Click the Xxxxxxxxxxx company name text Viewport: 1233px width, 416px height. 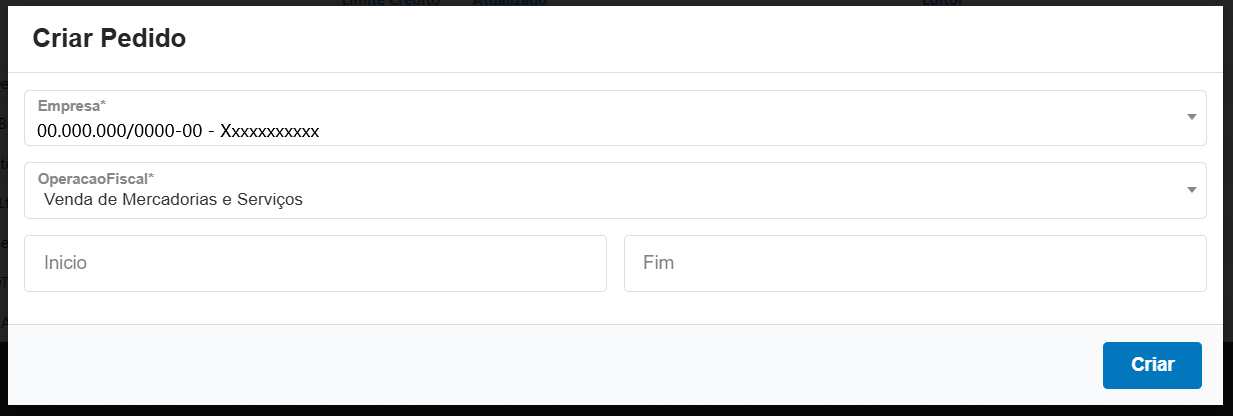pyautogui.click(x=270, y=131)
